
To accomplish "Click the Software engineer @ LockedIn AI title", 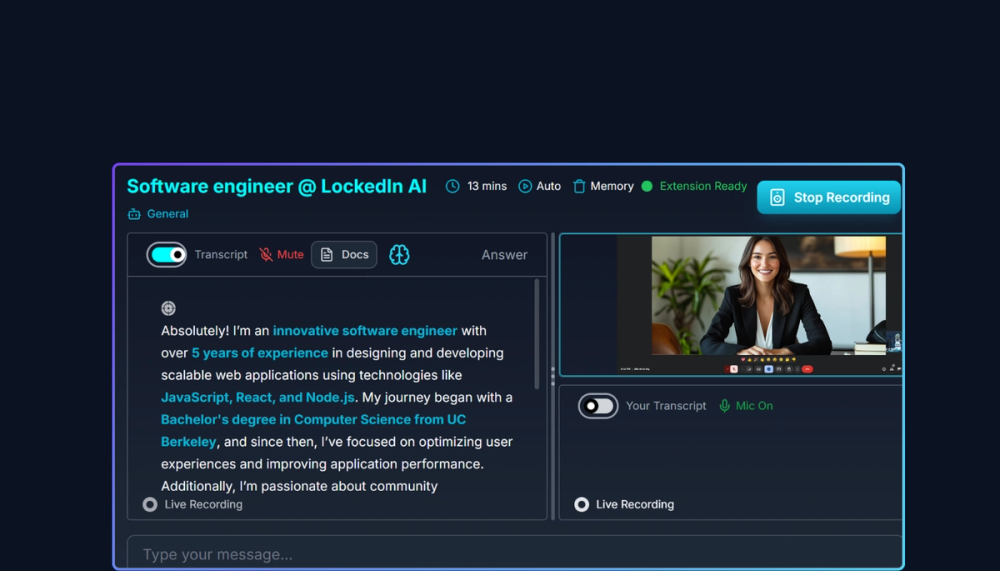I will 277,186.
